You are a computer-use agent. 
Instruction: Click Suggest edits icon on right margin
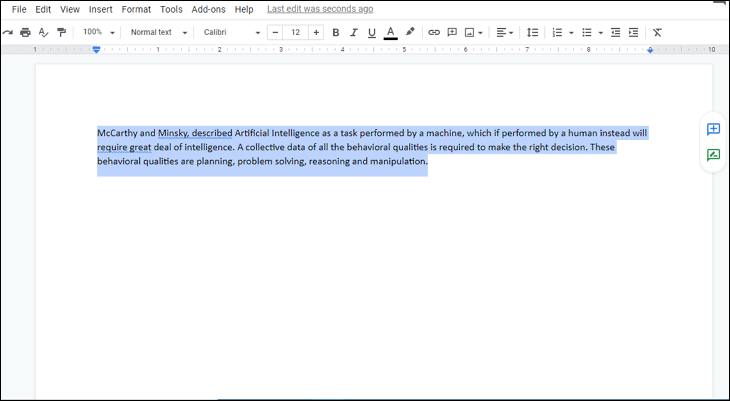tap(713, 155)
